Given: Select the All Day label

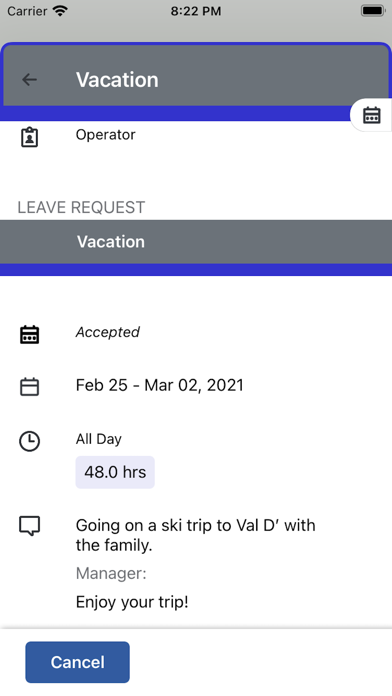Looking at the screenshot, I should [x=99, y=439].
